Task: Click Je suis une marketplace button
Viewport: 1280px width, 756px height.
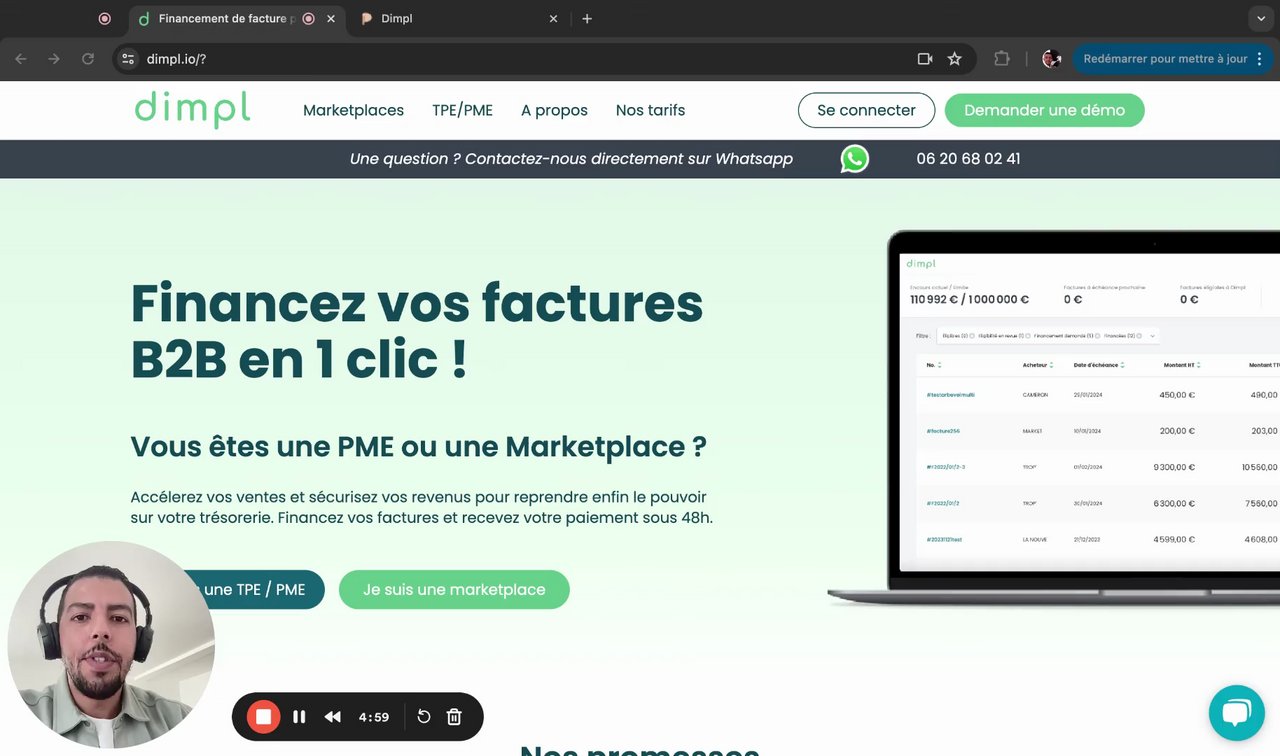Action: 454,590
